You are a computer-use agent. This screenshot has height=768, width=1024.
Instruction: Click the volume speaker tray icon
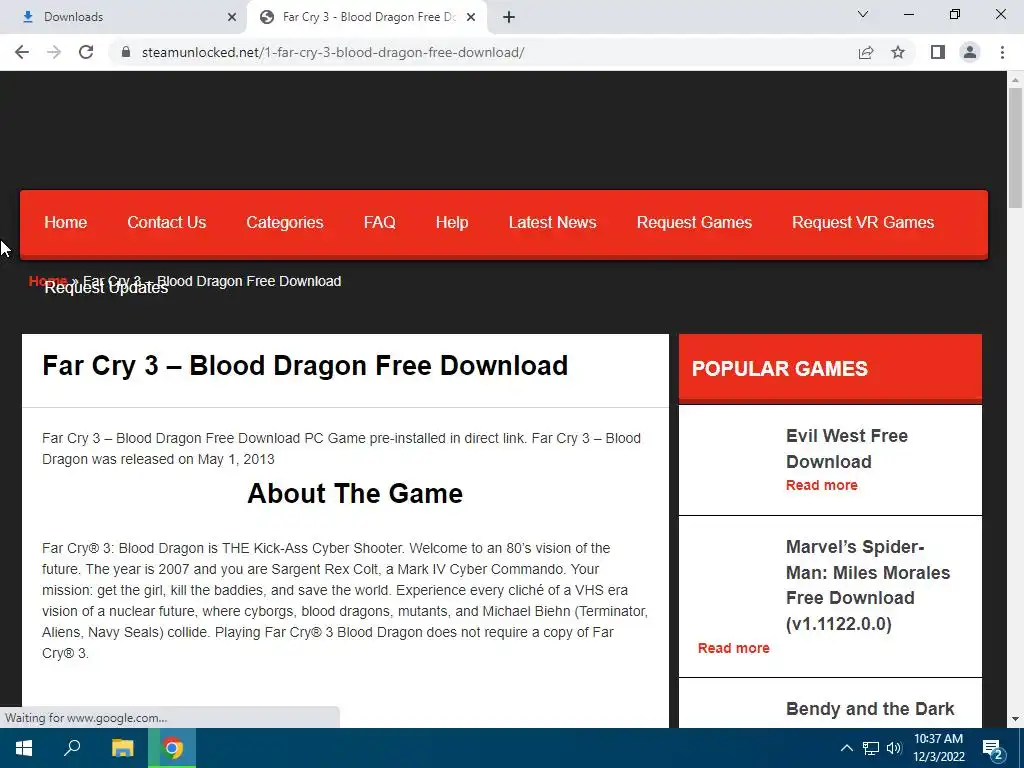[x=894, y=748]
